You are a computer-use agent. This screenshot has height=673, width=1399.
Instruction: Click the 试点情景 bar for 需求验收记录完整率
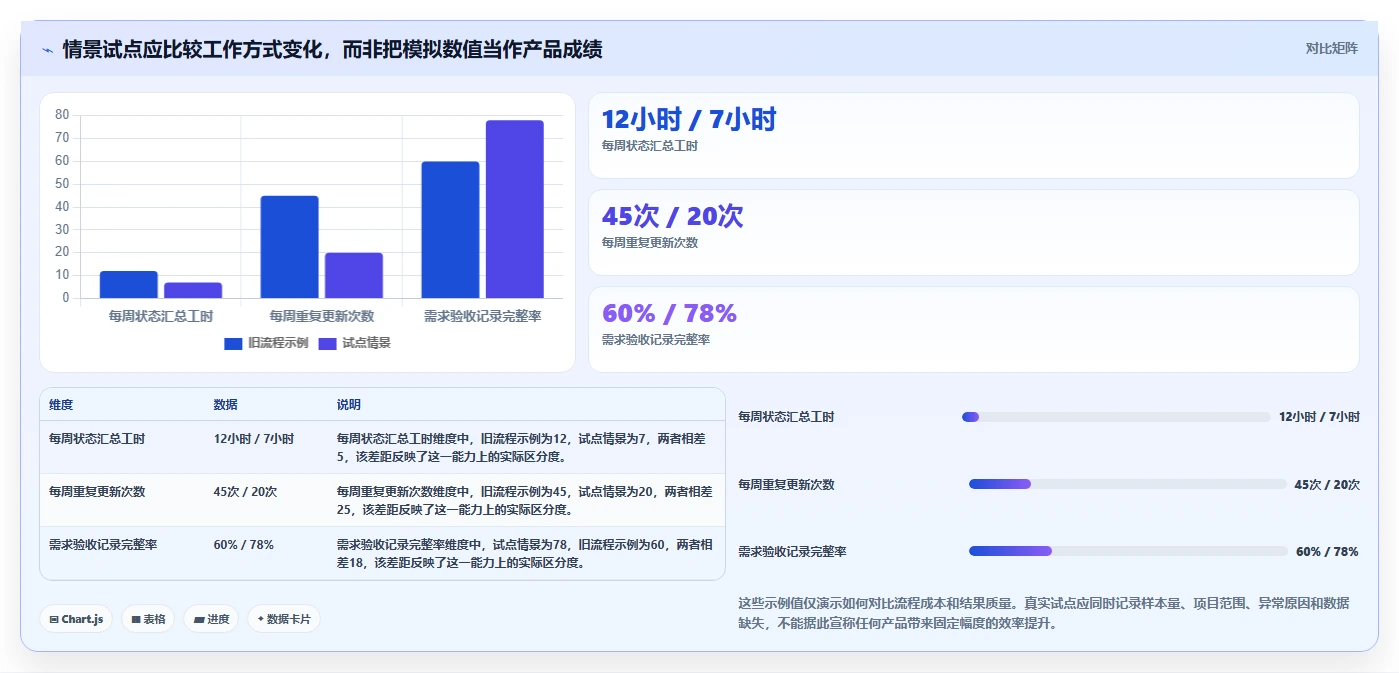(515, 209)
